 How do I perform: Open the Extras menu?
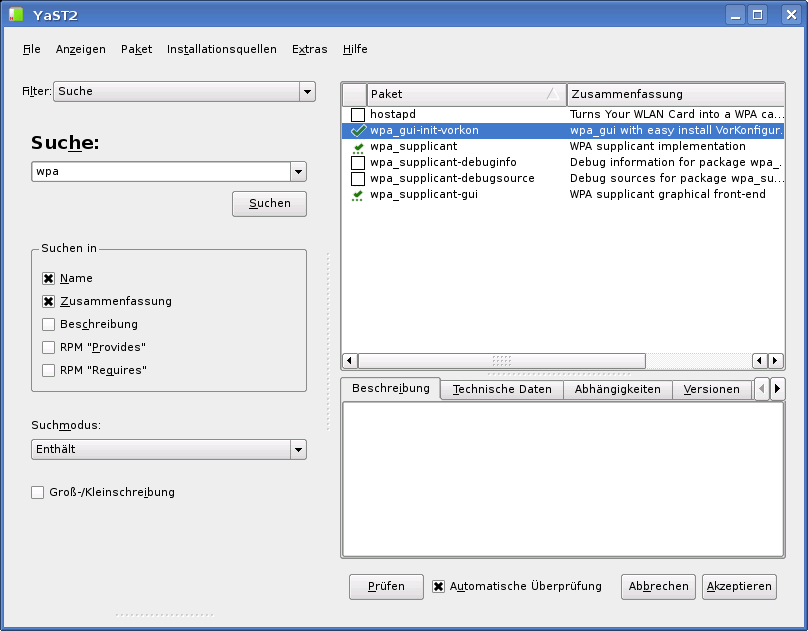(x=310, y=49)
